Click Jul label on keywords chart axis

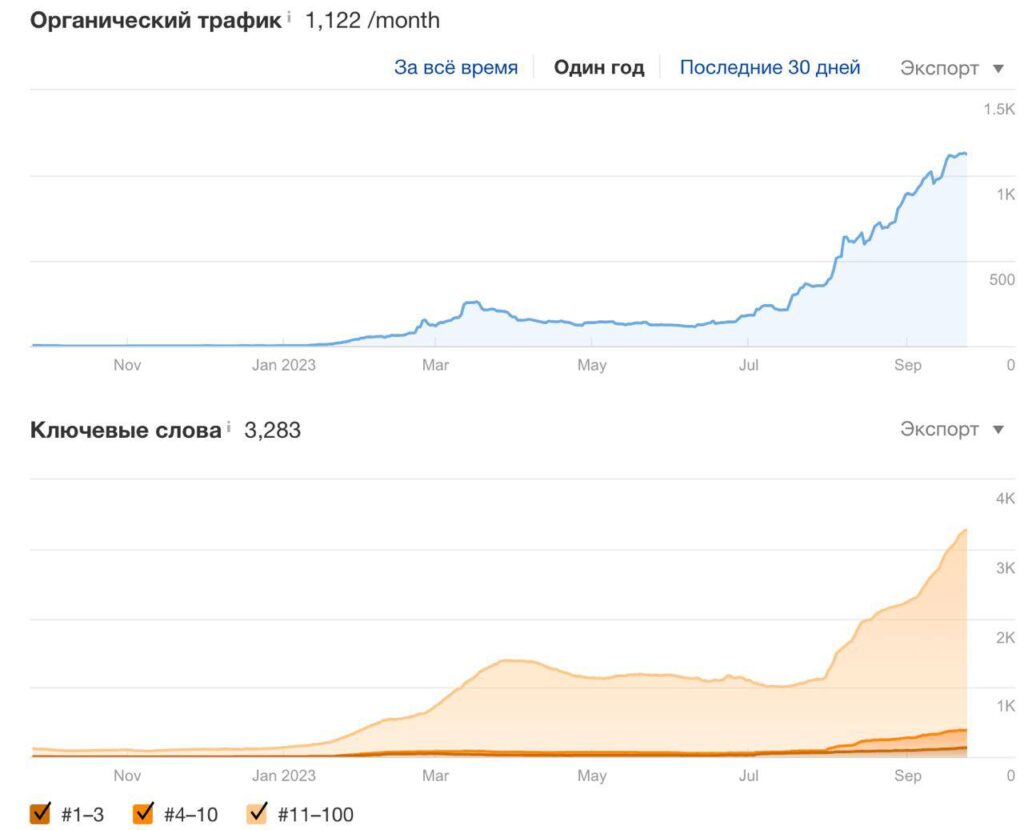(748, 775)
